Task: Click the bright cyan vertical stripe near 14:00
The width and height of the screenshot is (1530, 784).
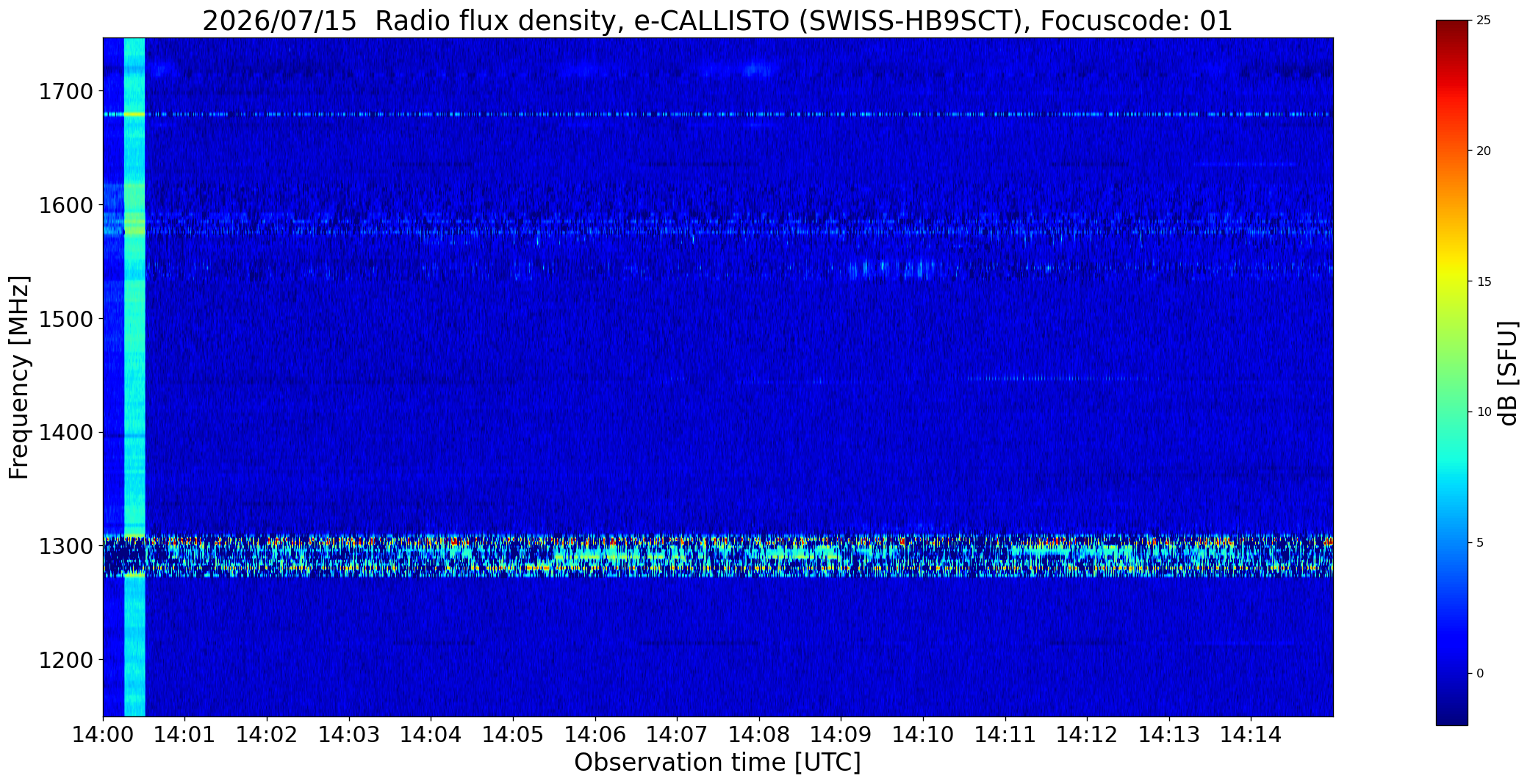Action: 134,377
